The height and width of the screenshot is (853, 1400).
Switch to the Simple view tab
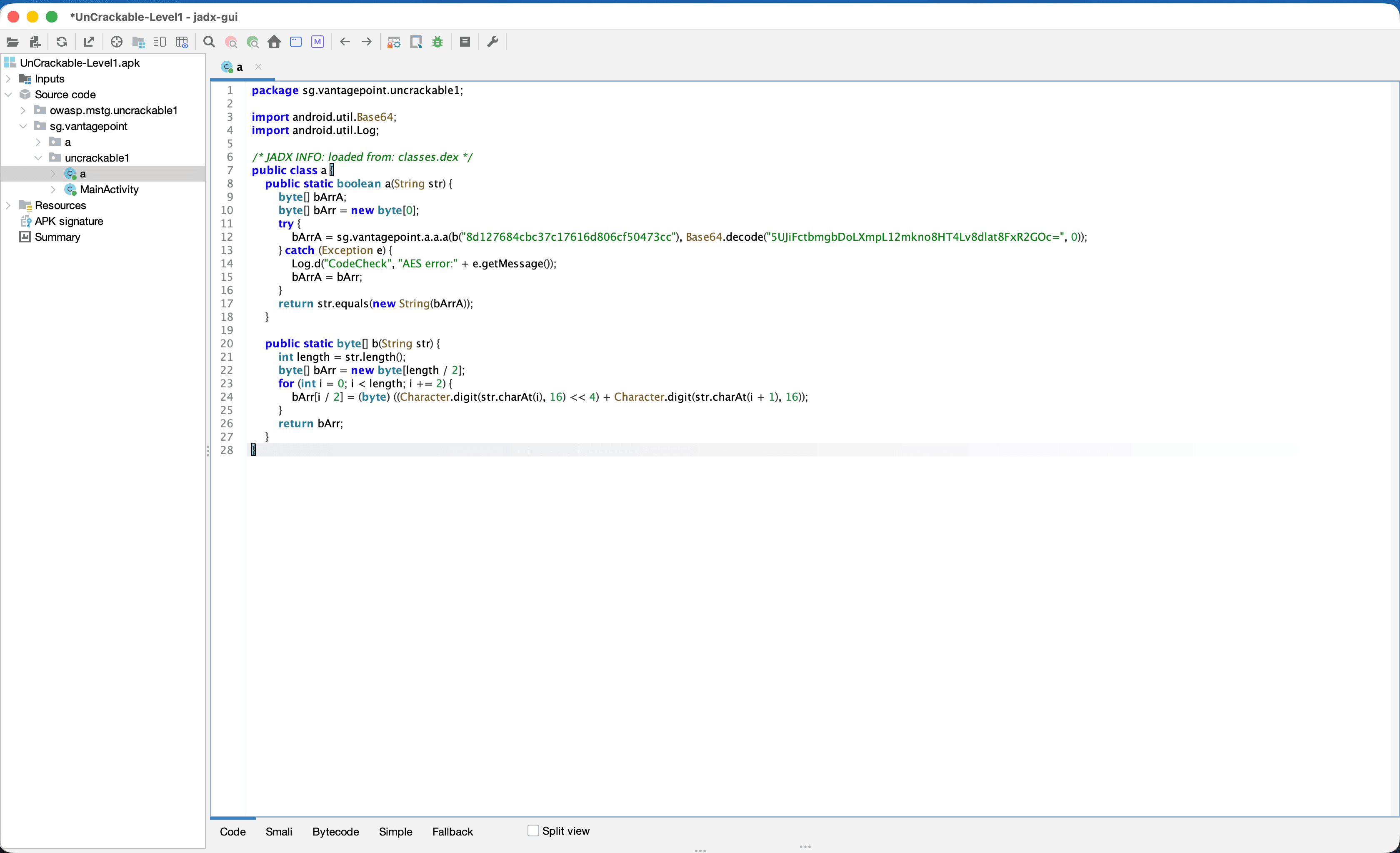395,832
